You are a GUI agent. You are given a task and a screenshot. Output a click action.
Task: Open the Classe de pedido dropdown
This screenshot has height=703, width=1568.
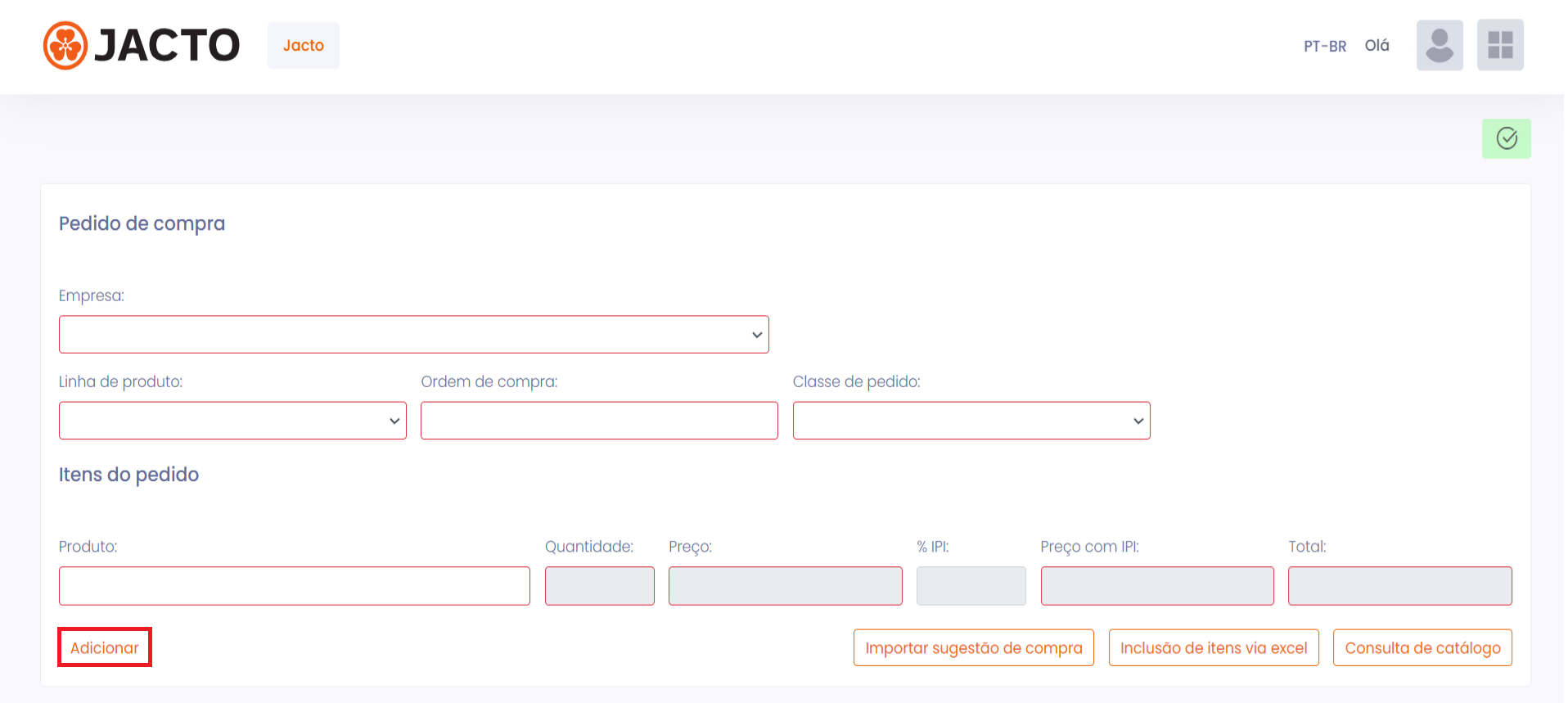pos(971,421)
